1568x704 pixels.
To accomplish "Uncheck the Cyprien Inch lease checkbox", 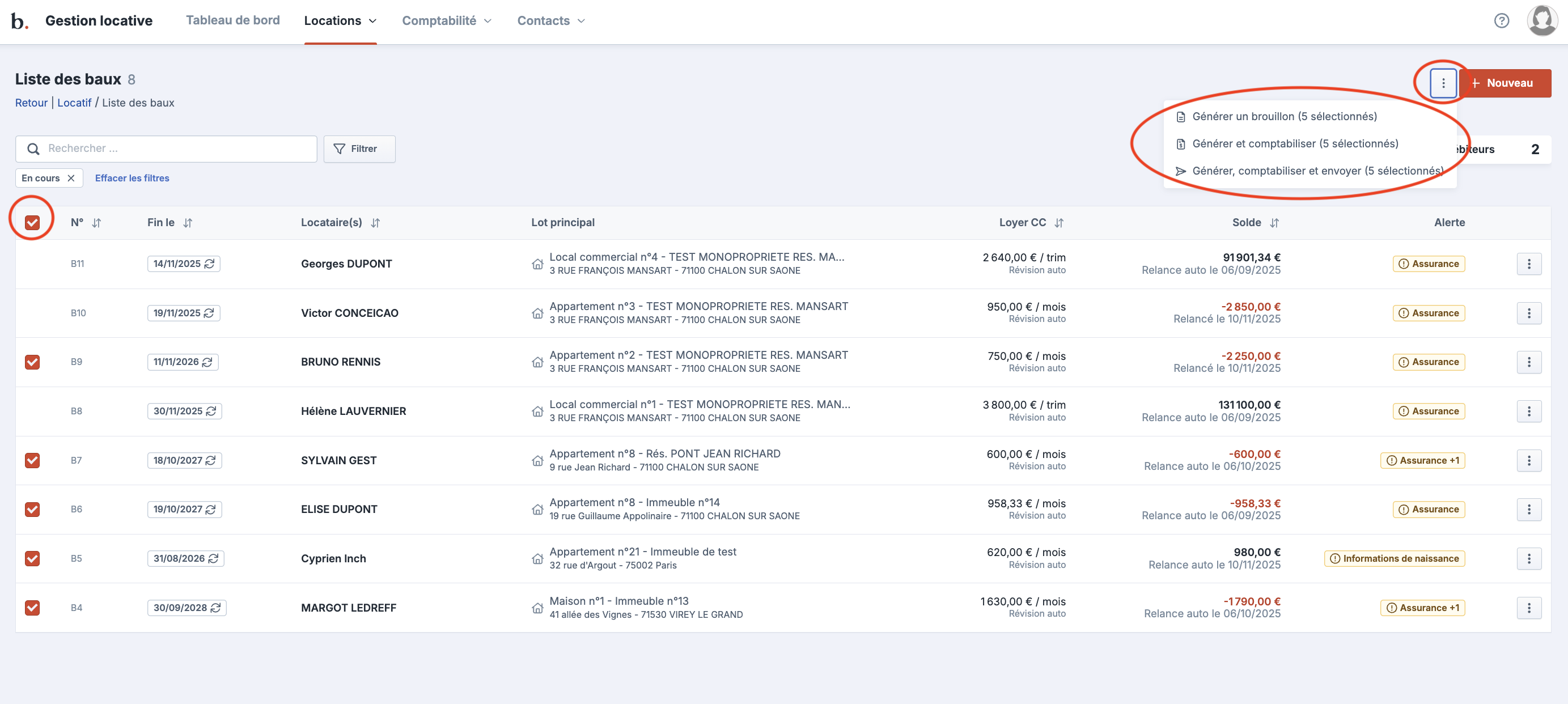I will (32, 558).
